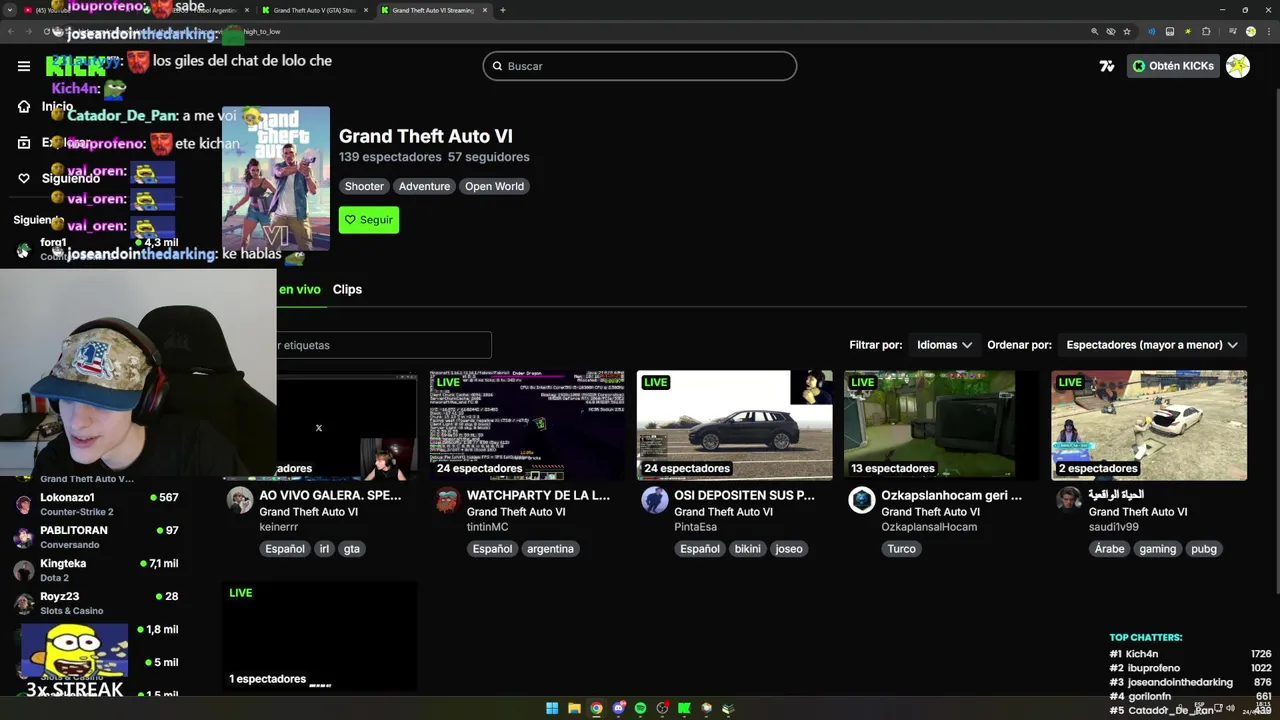Open Spotify from the taskbar

[640, 708]
